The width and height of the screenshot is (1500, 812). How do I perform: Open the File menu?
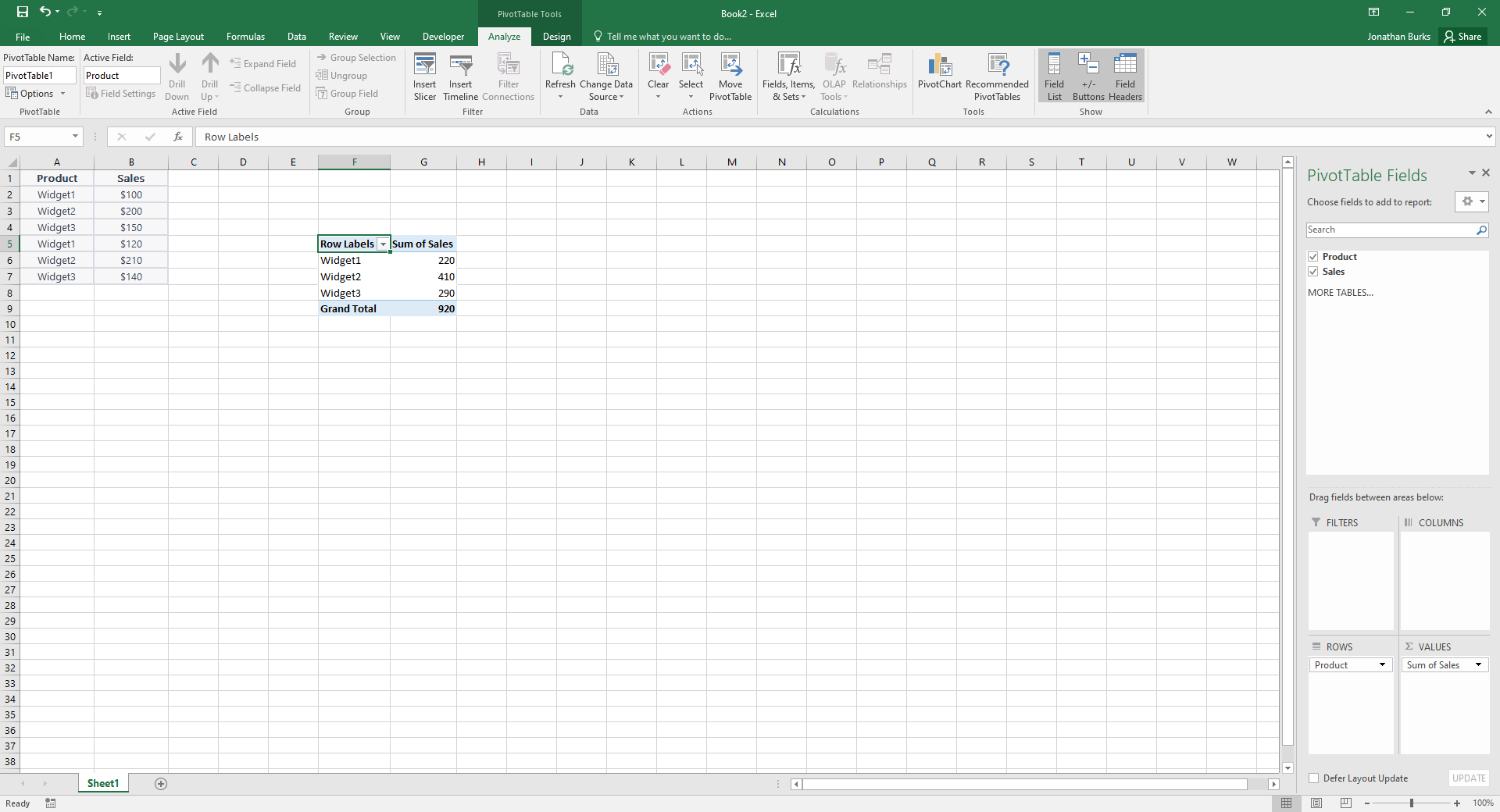tap(23, 37)
